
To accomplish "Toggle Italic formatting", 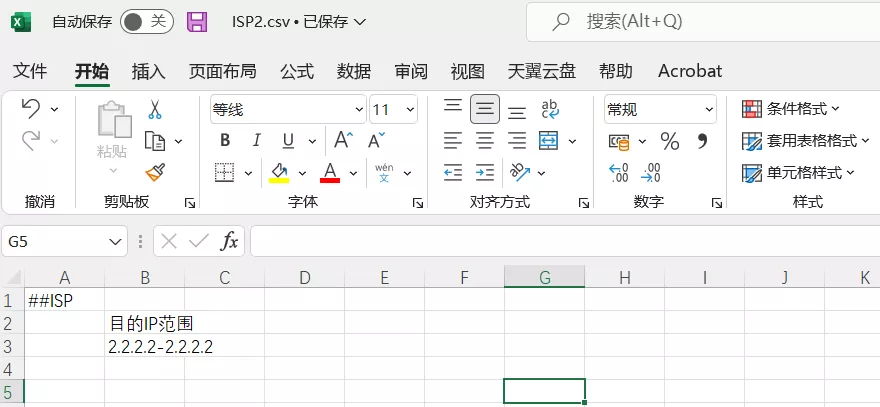I will (x=256, y=141).
